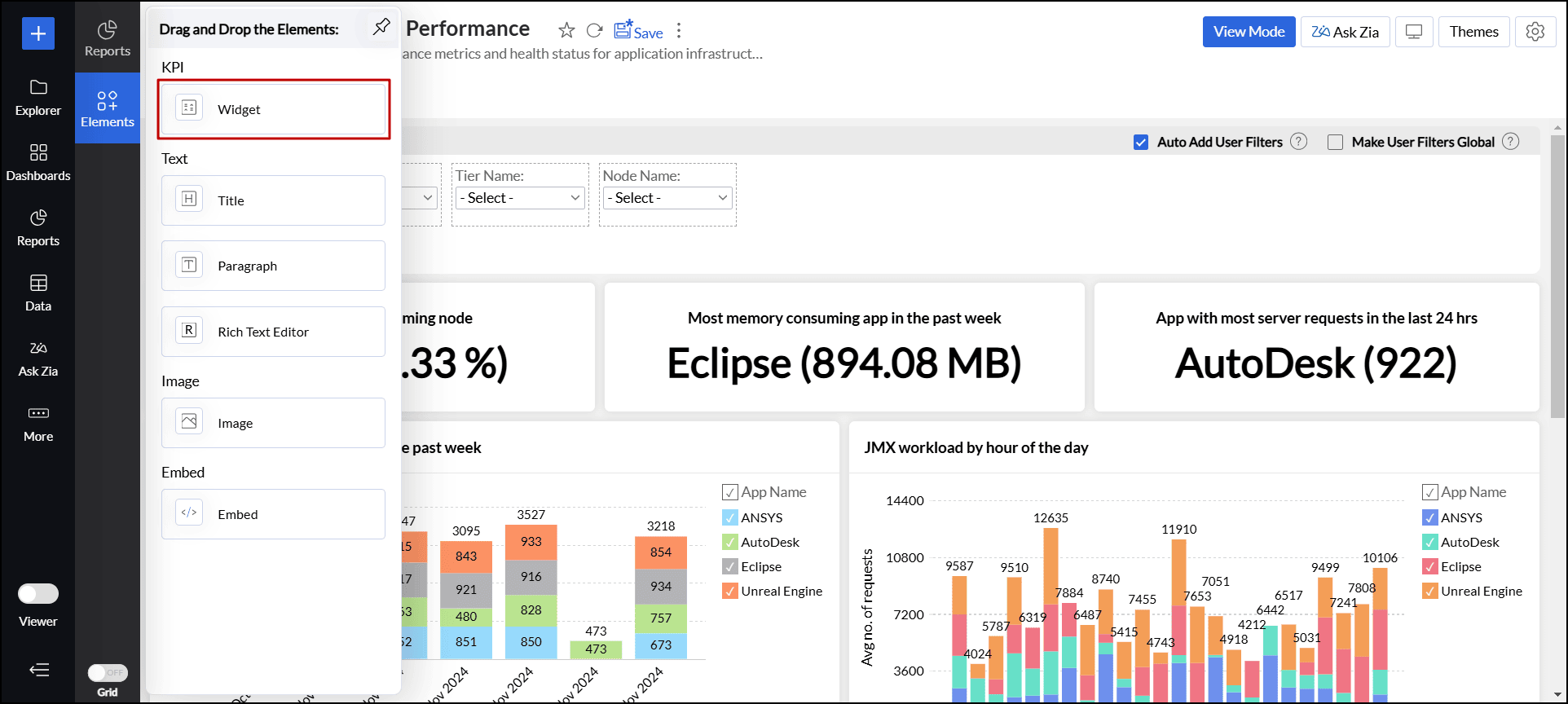1568x704 pixels.
Task: Collapse the sidebar using bottom-left icon
Action: coord(38,670)
